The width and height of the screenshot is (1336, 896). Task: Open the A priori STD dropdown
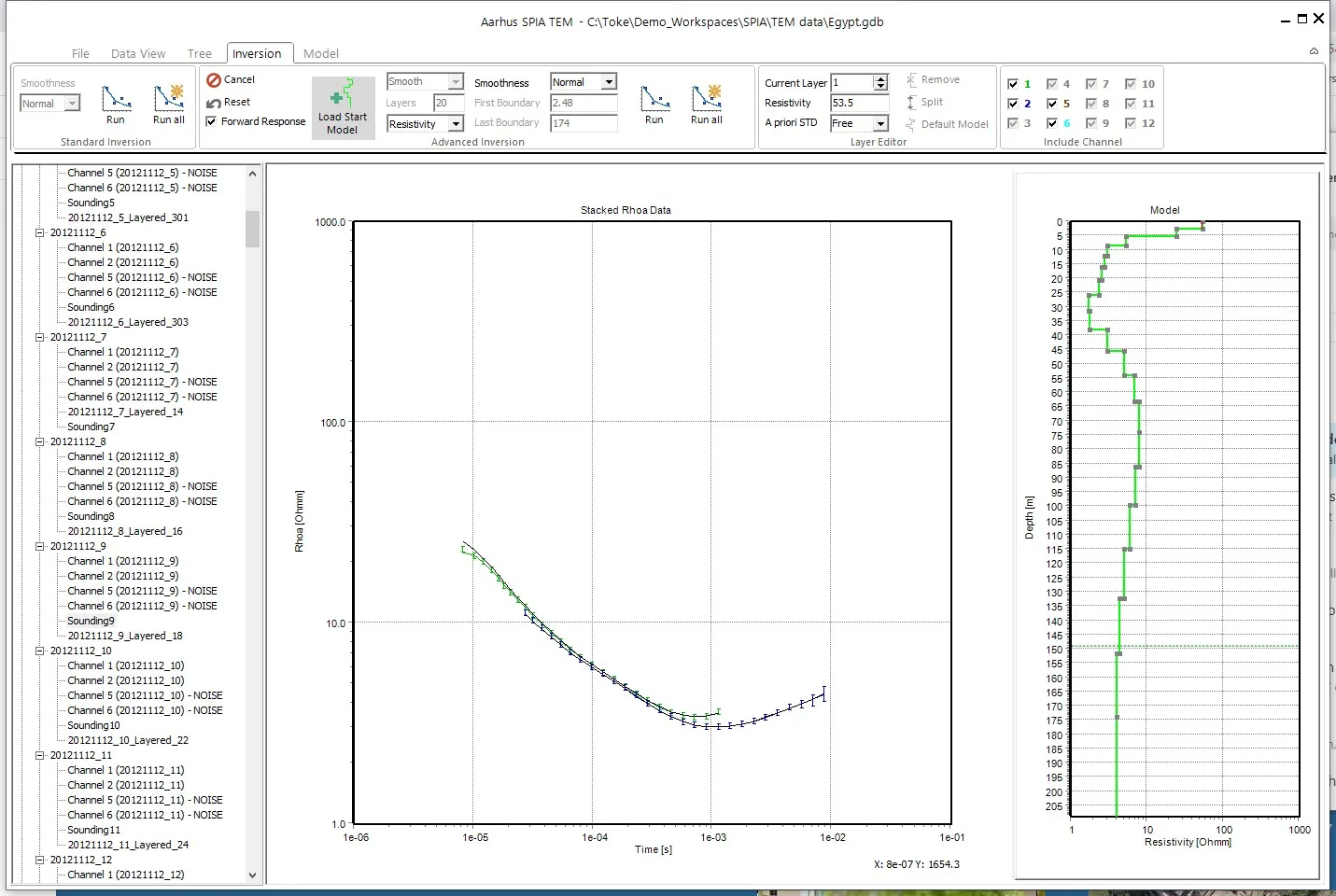pos(879,123)
